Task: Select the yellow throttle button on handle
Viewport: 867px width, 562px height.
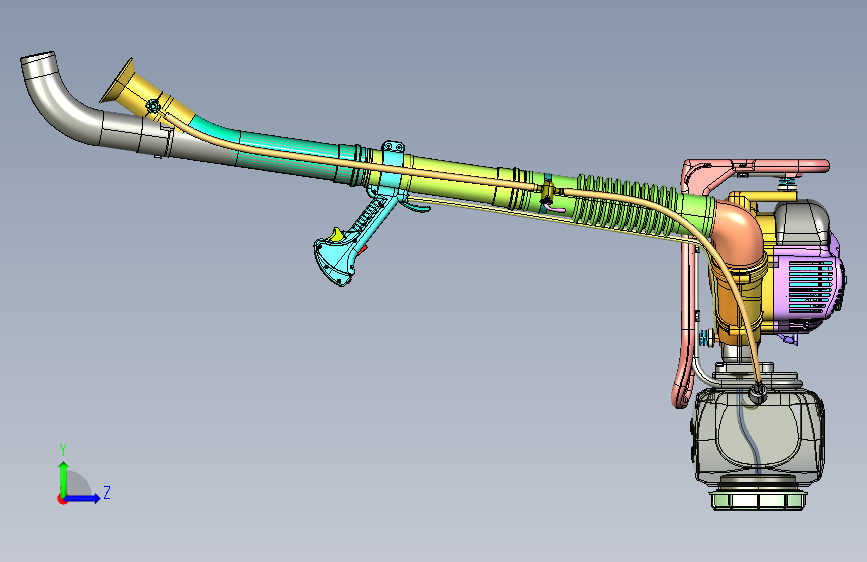Action: pos(336,235)
